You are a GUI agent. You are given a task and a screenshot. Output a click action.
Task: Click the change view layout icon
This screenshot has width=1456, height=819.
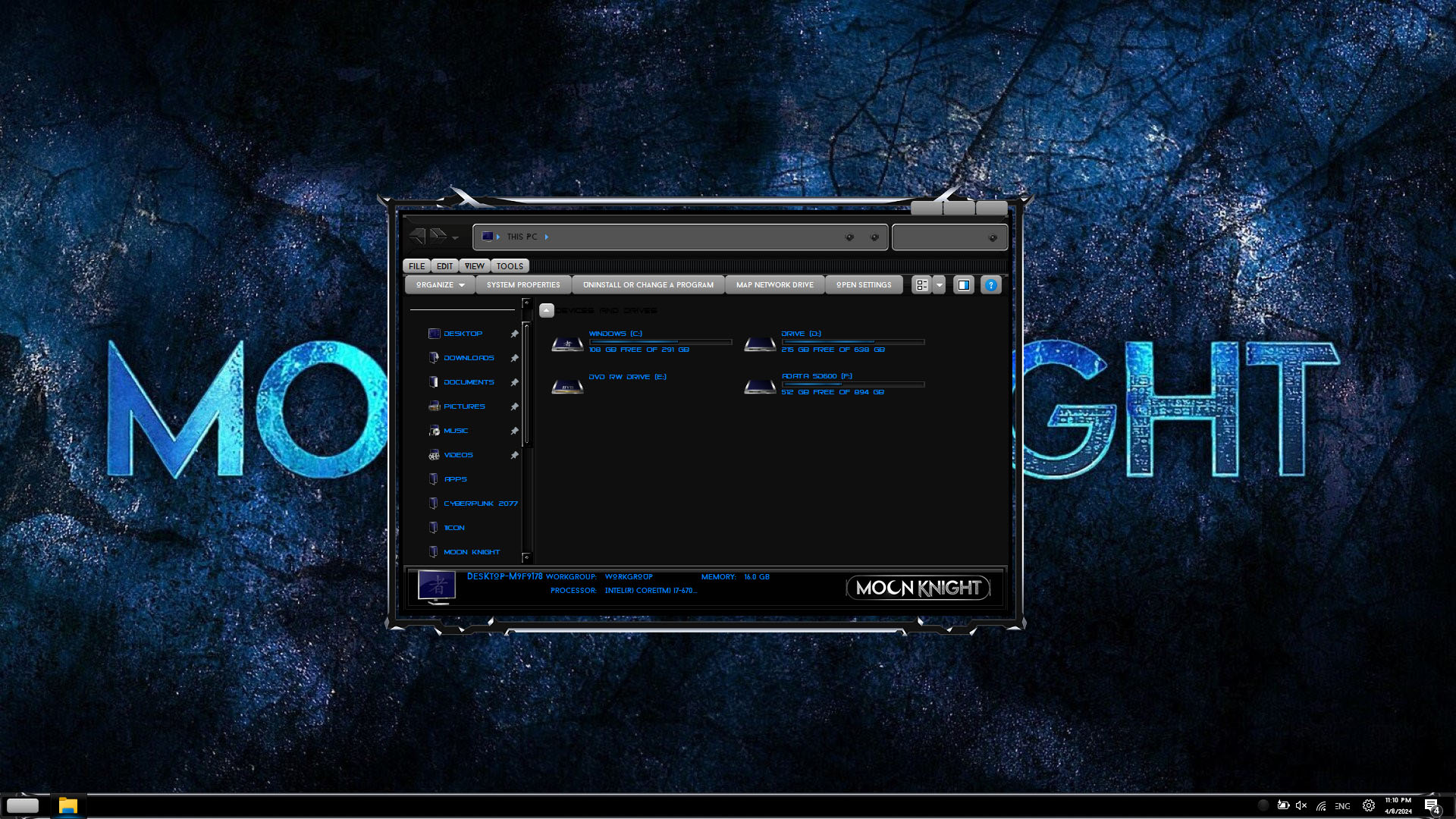[921, 285]
